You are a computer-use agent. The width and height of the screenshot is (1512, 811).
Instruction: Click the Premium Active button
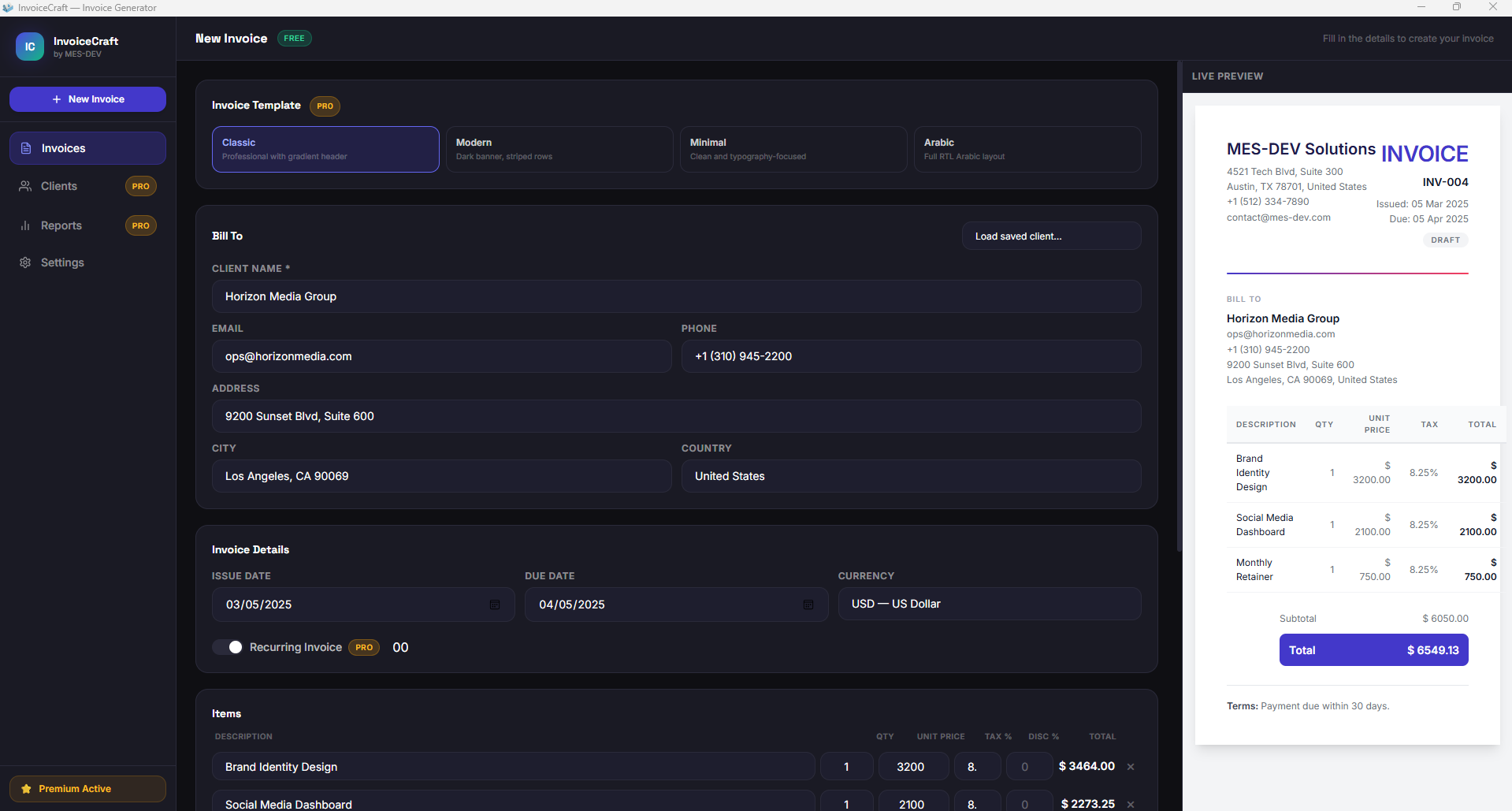87,789
